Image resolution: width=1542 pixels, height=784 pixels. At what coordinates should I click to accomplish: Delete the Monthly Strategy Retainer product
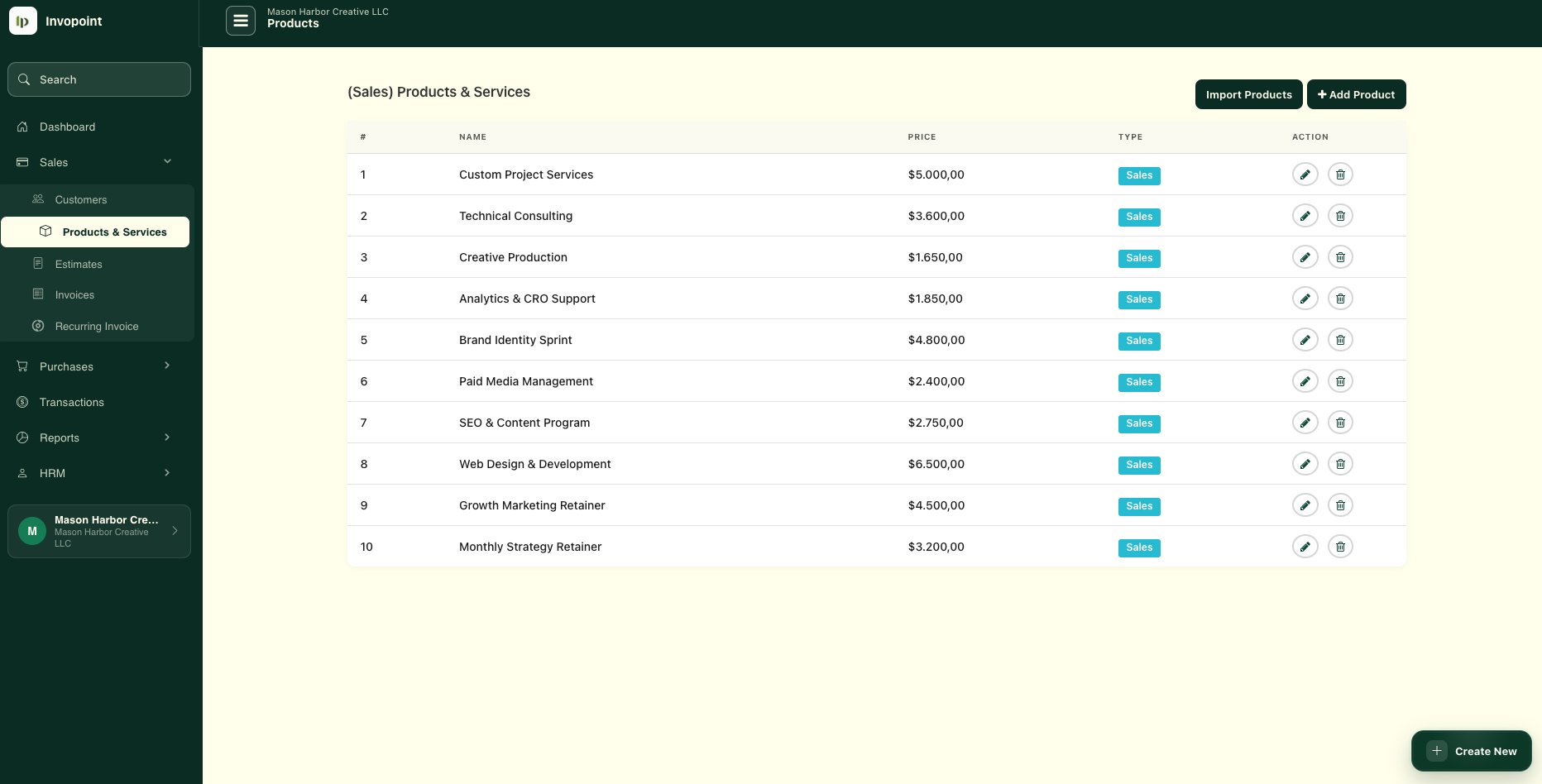(x=1340, y=547)
